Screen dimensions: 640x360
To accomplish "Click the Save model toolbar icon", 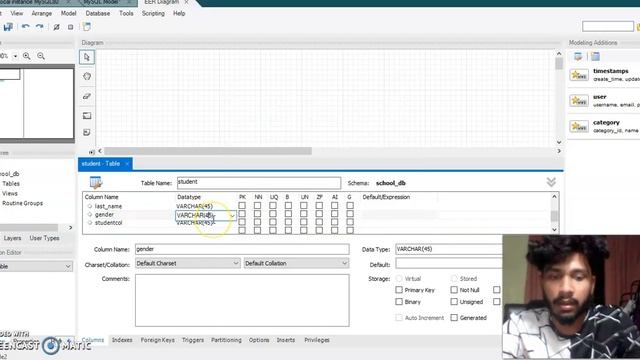I will (8, 27).
